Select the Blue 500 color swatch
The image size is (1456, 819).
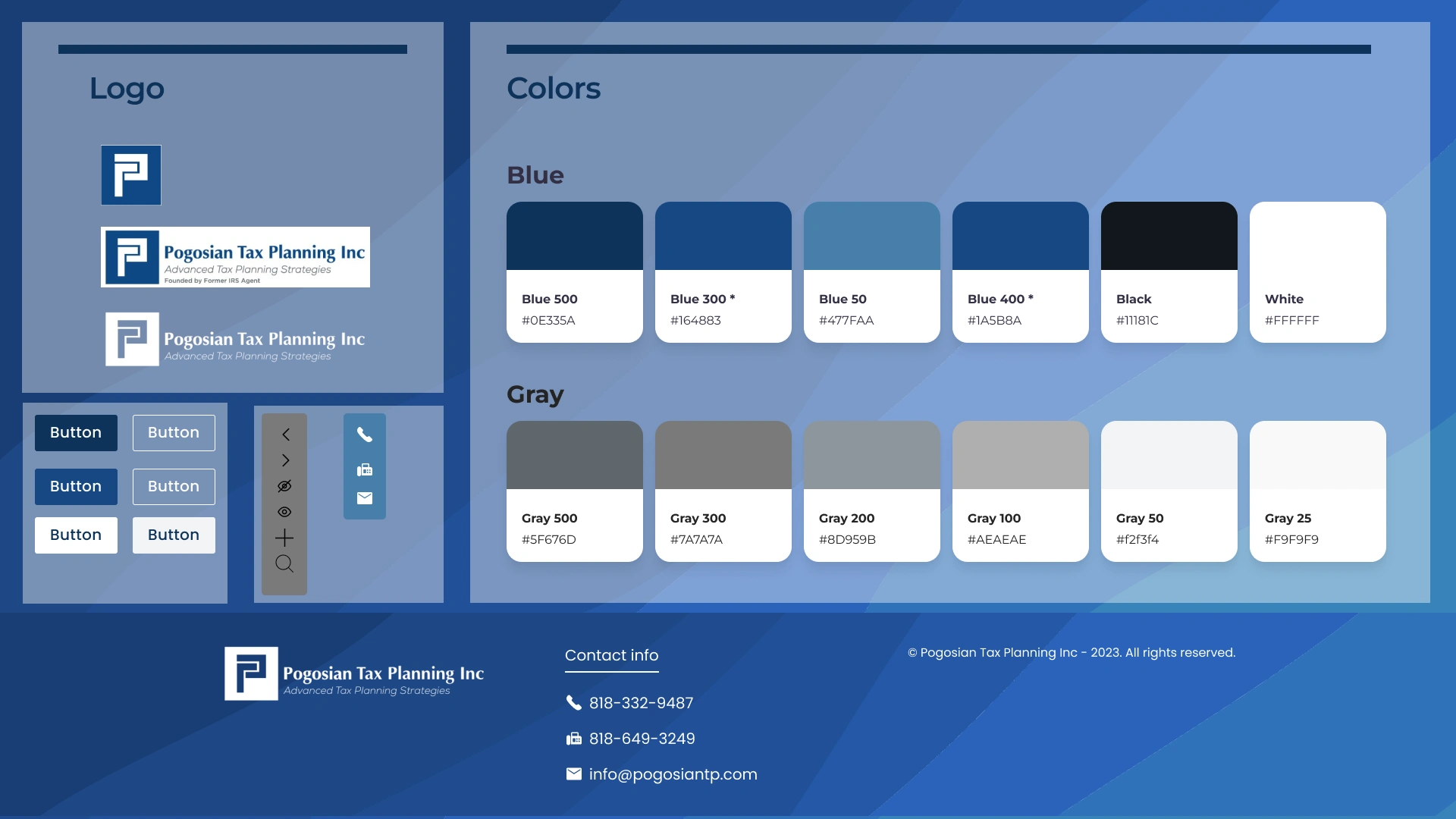574,236
